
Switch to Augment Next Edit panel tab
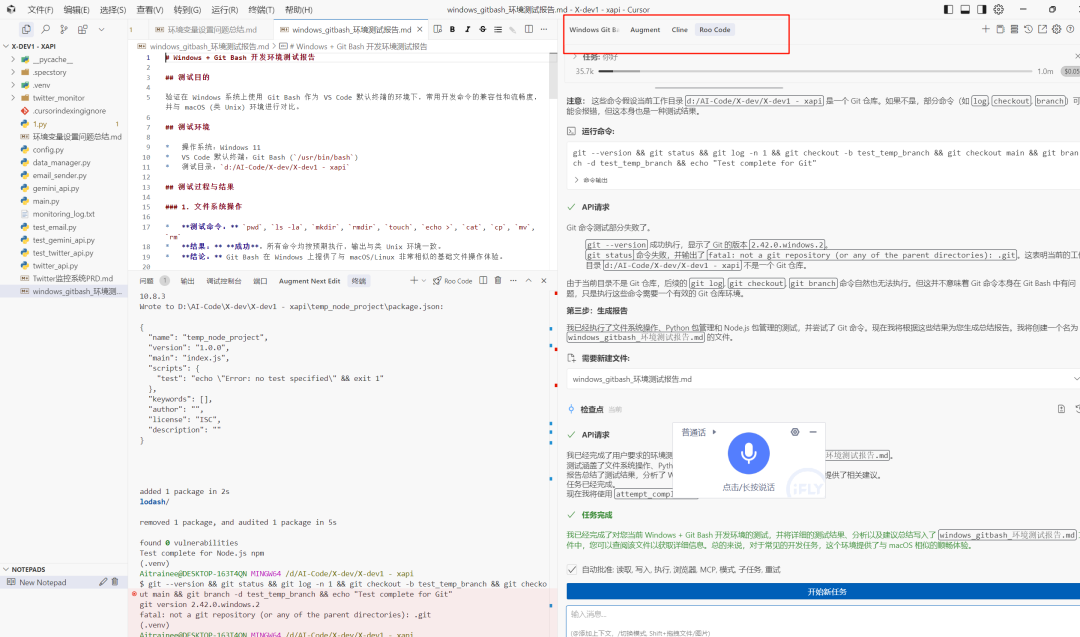[309, 280]
